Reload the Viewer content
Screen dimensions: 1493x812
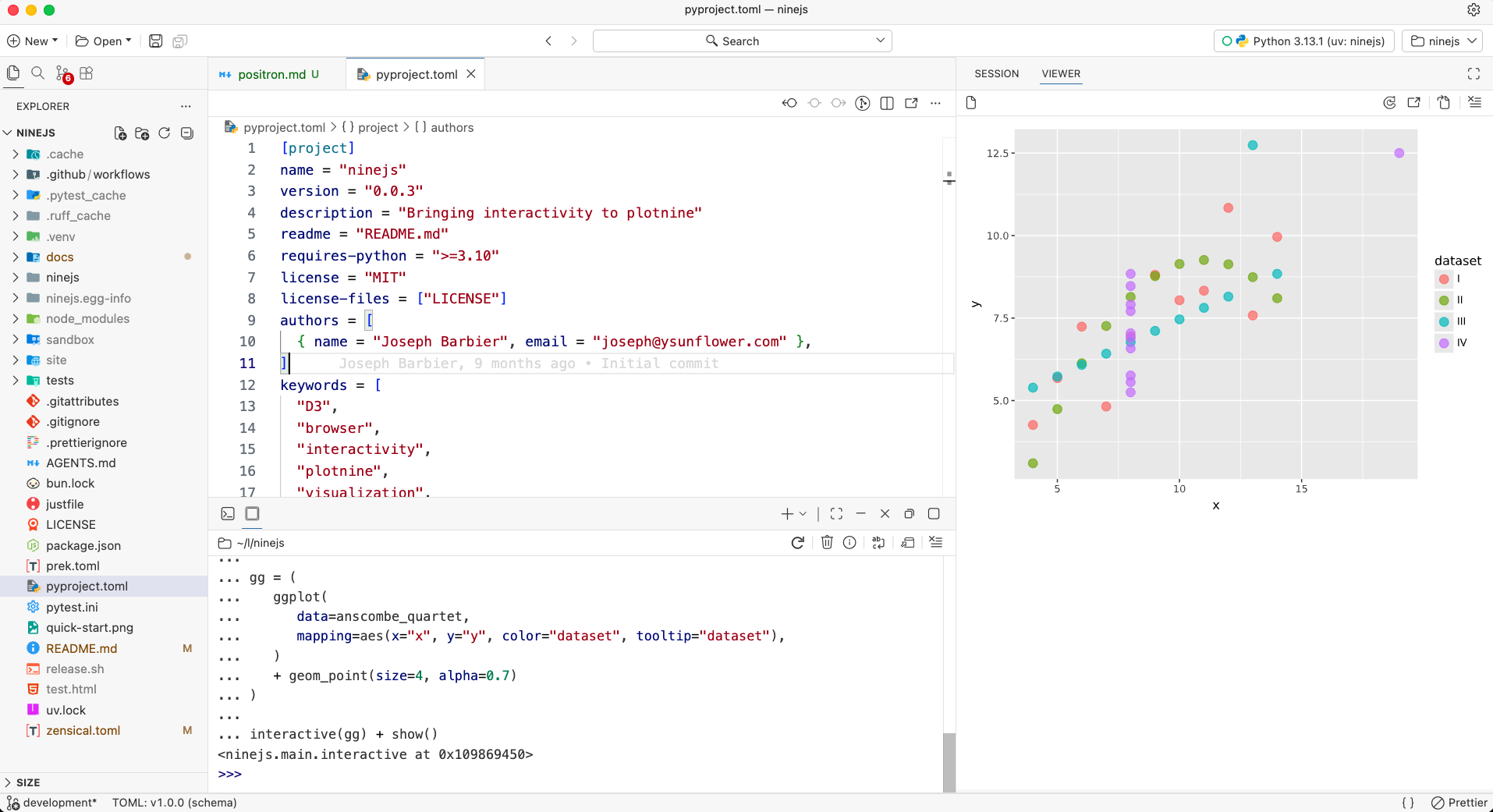[1389, 103]
